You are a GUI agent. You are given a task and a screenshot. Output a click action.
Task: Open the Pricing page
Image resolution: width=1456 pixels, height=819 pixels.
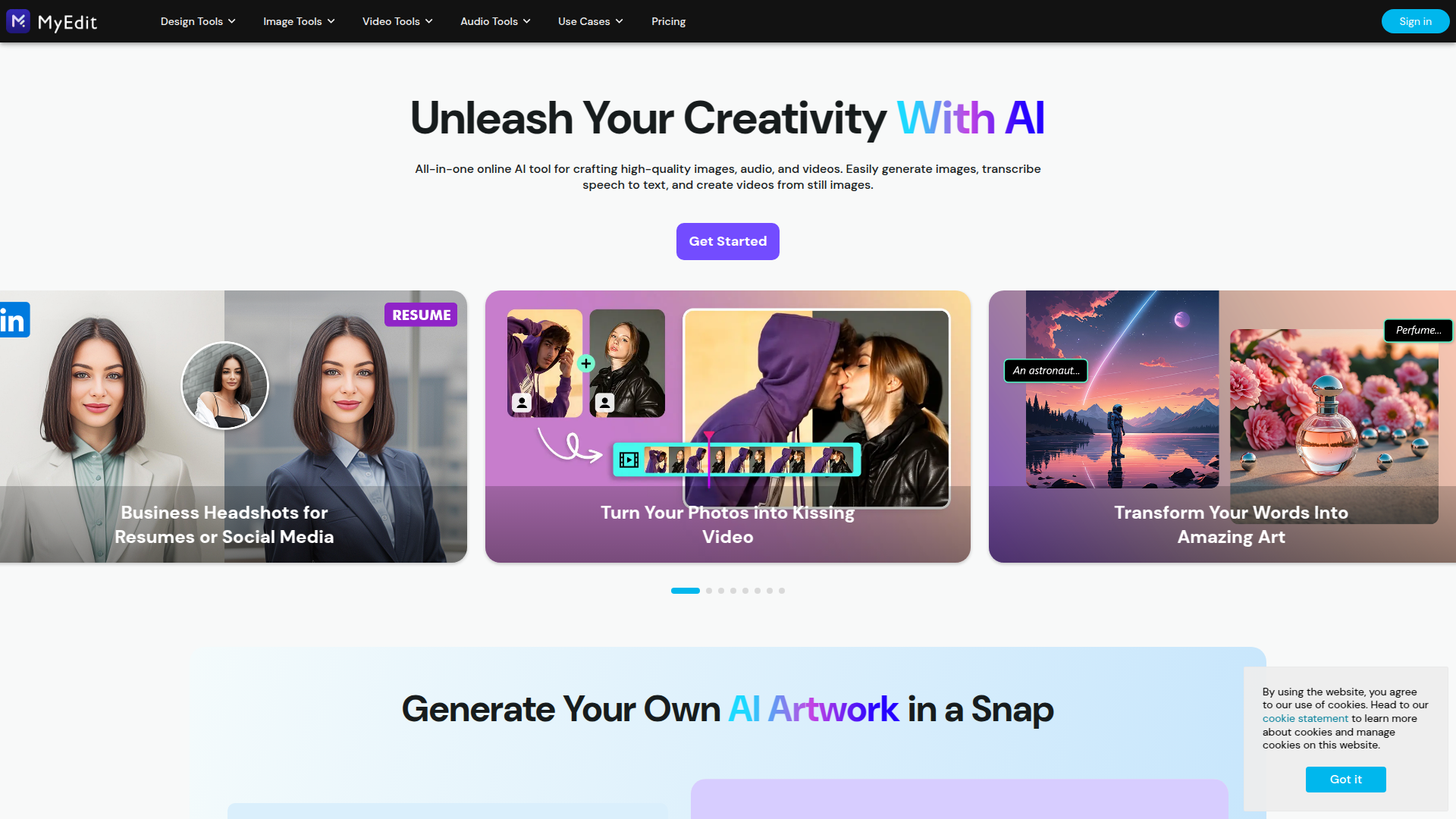point(668,21)
